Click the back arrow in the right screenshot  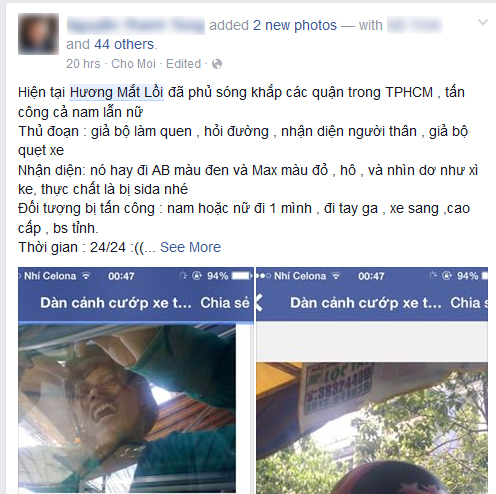click(259, 303)
